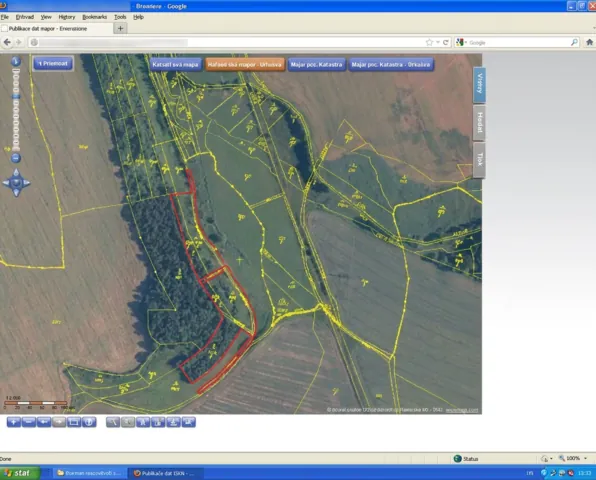
Task: Open a new tab with the plus button
Action: (x=120, y=29)
